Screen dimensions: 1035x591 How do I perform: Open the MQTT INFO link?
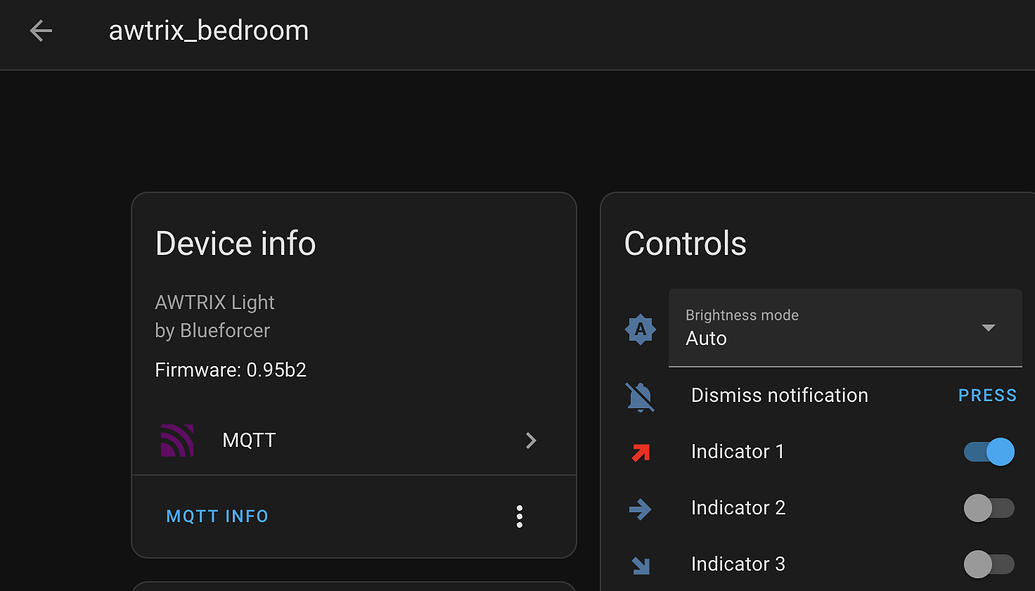pos(217,516)
